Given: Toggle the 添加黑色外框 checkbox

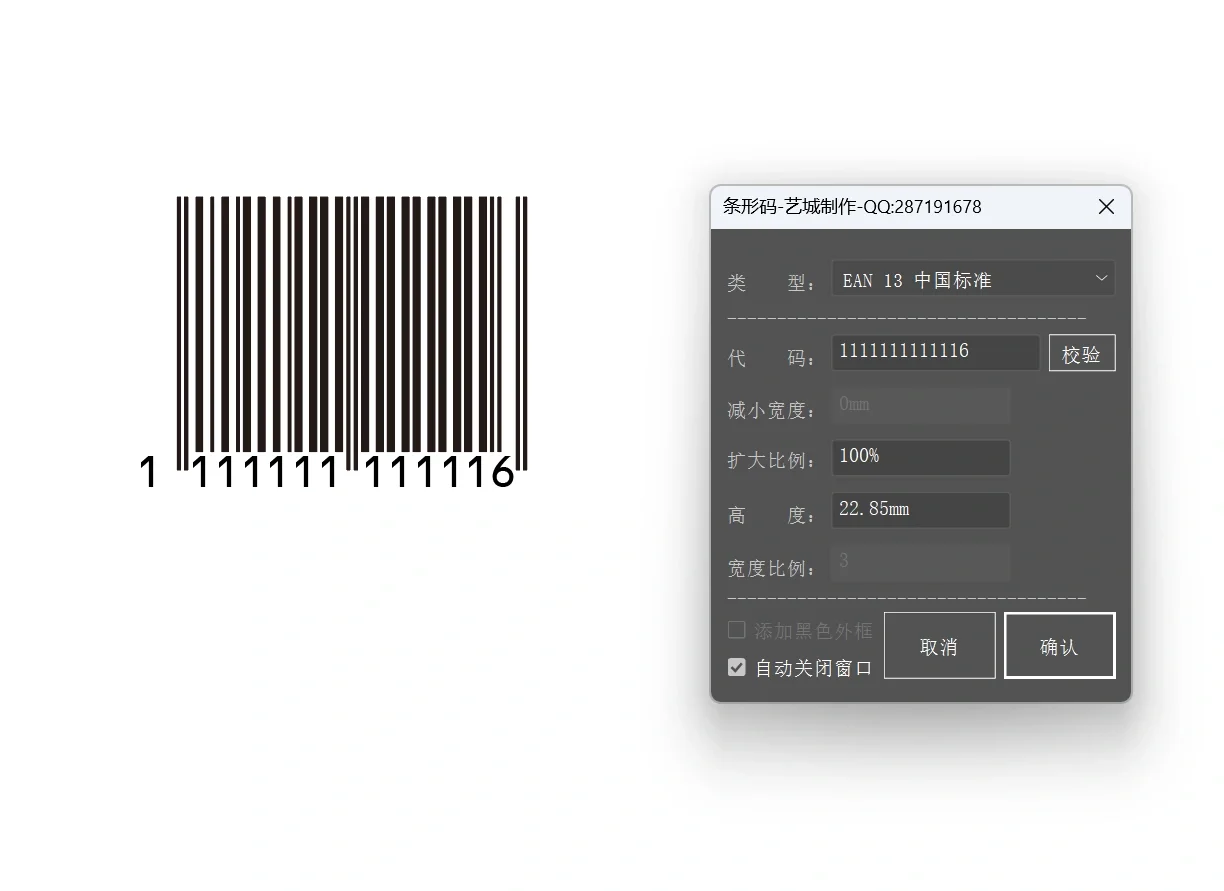Looking at the screenshot, I should [x=737, y=630].
